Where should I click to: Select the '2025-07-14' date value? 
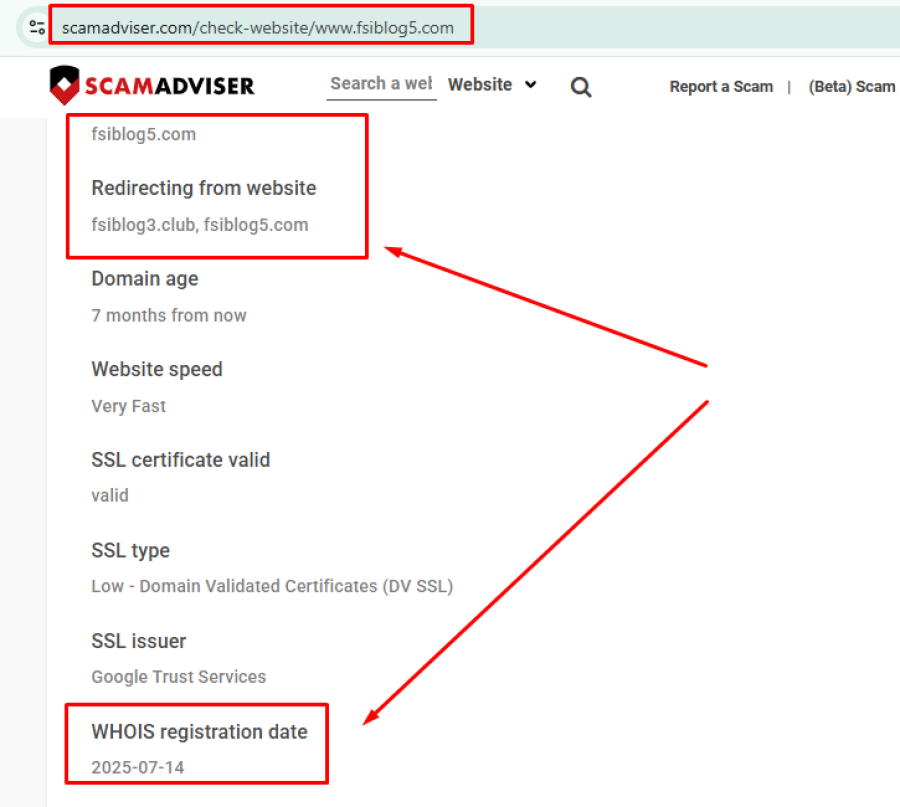(x=138, y=768)
